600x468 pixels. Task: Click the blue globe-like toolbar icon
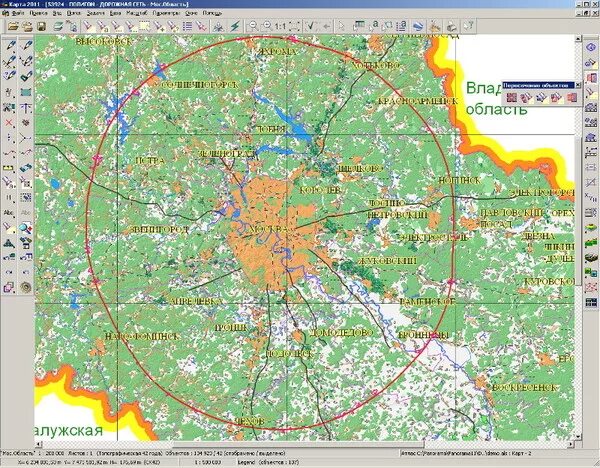pos(418,26)
